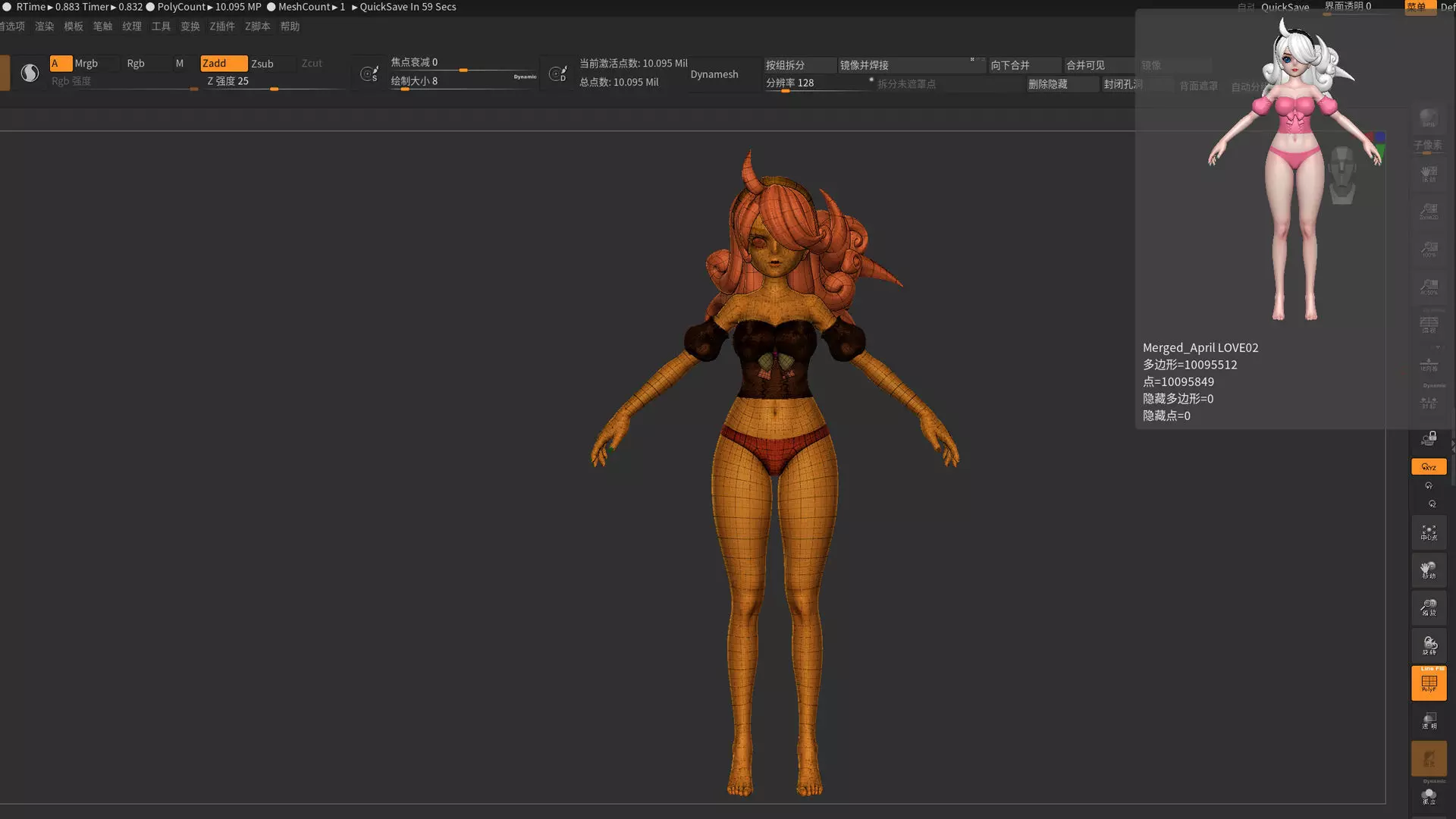1456x819 pixels.
Task: Click the 镜像并焊接 mirror and weld button
Action: point(912,65)
